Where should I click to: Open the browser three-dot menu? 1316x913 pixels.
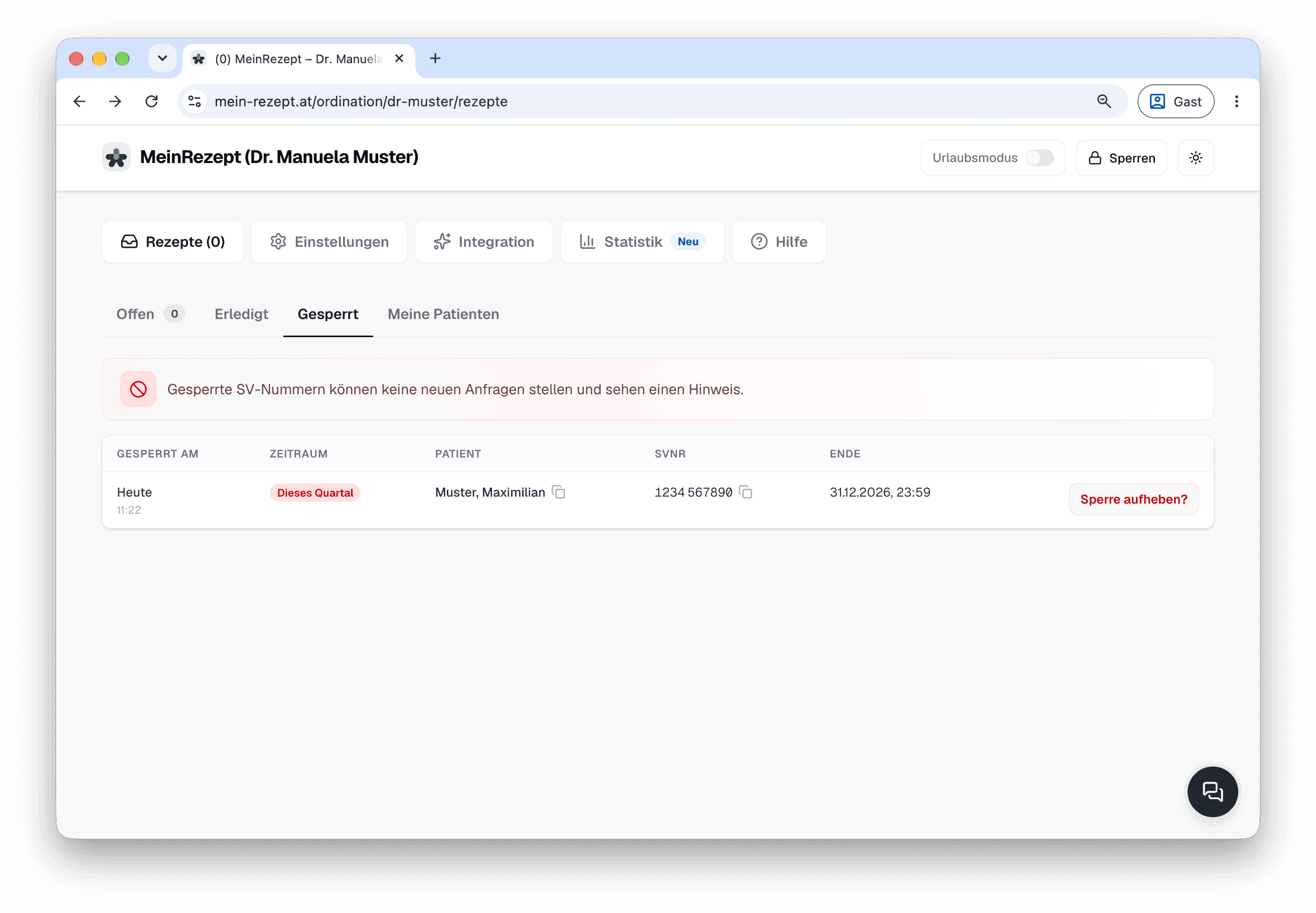point(1236,101)
